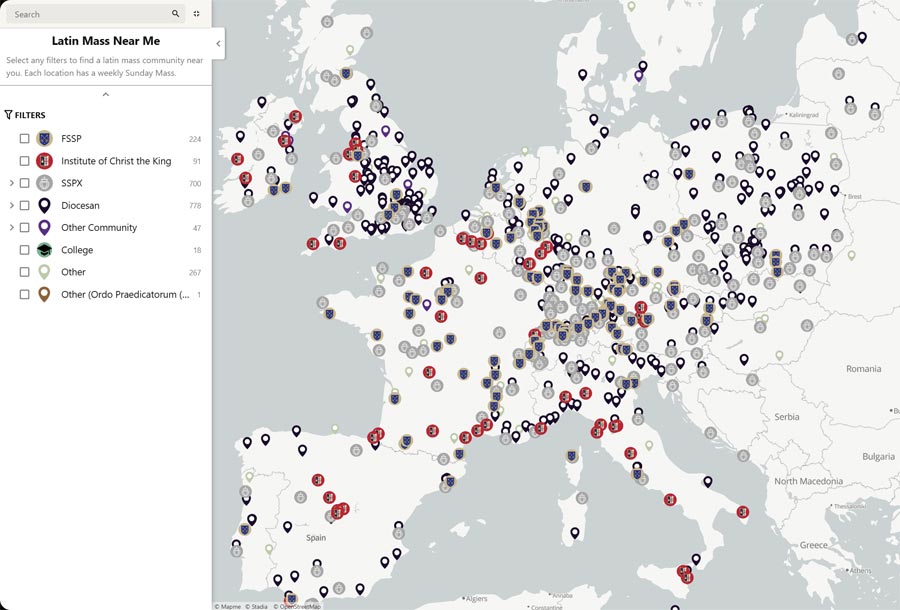
Task: Select the Diocesan filter label
Action: 80,206
